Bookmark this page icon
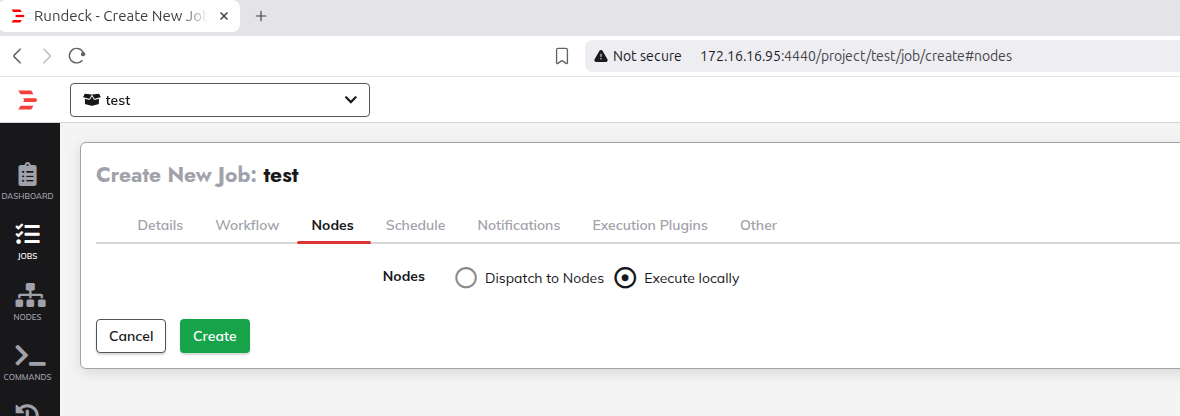Viewport: 1180px width, 416px height. [562, 56]
